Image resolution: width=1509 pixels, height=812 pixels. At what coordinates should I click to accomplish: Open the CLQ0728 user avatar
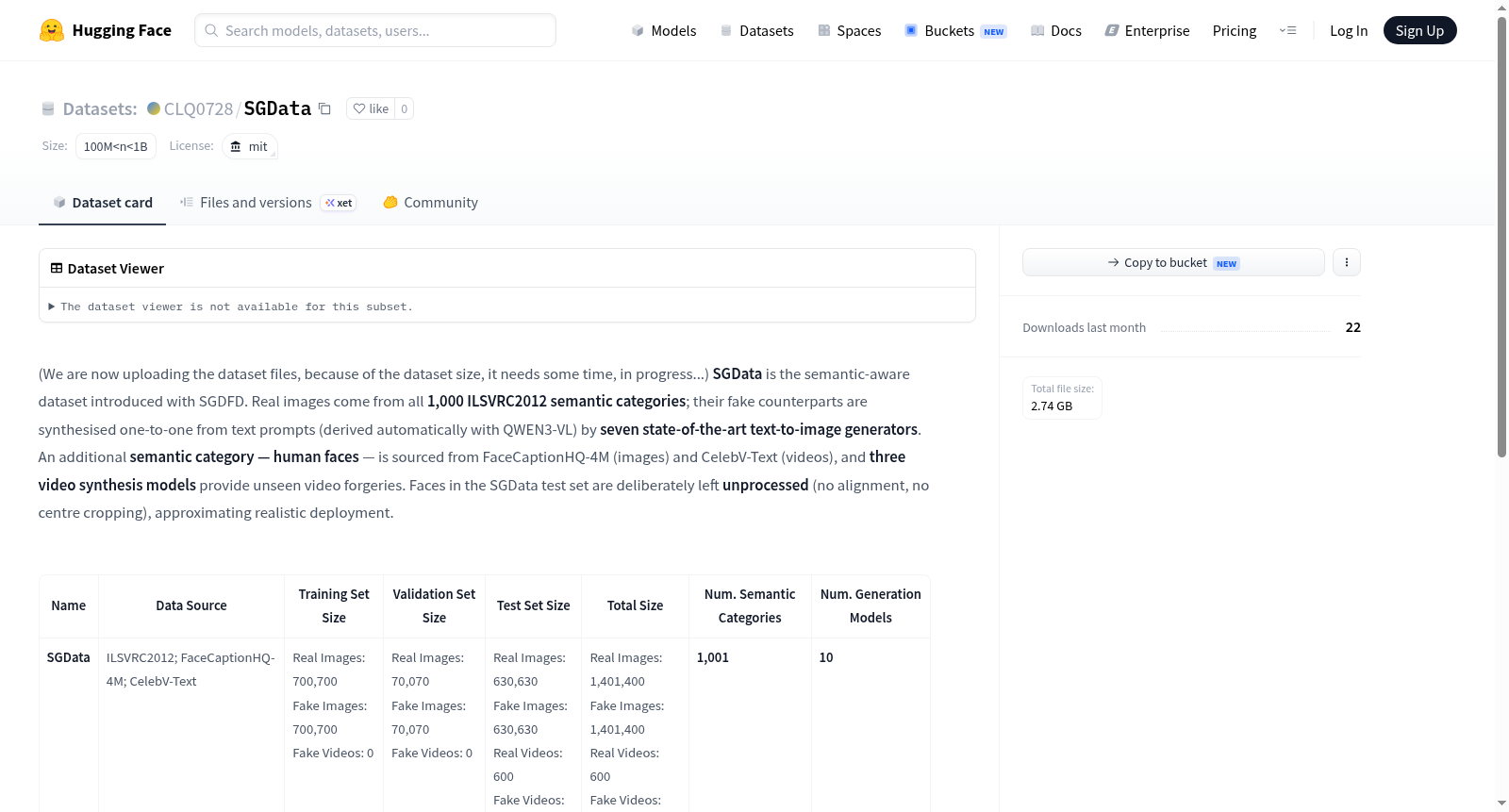(x=154, y=108)
